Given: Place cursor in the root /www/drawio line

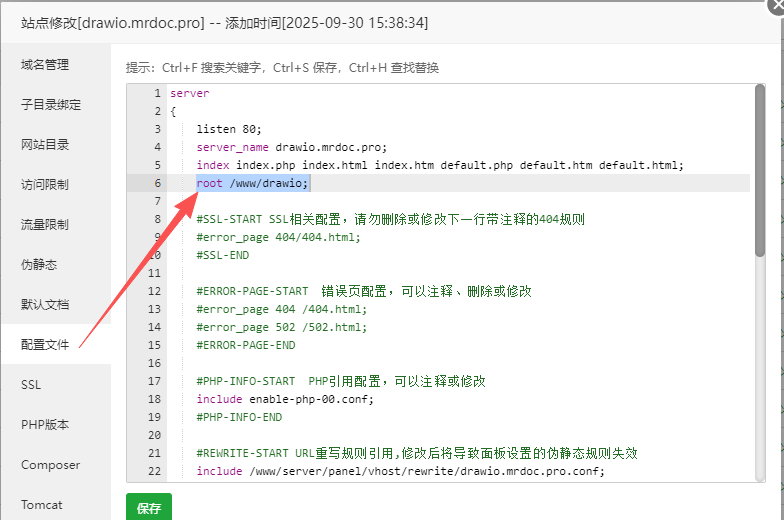Looking at the screenshot, I should tap(253, 183).
